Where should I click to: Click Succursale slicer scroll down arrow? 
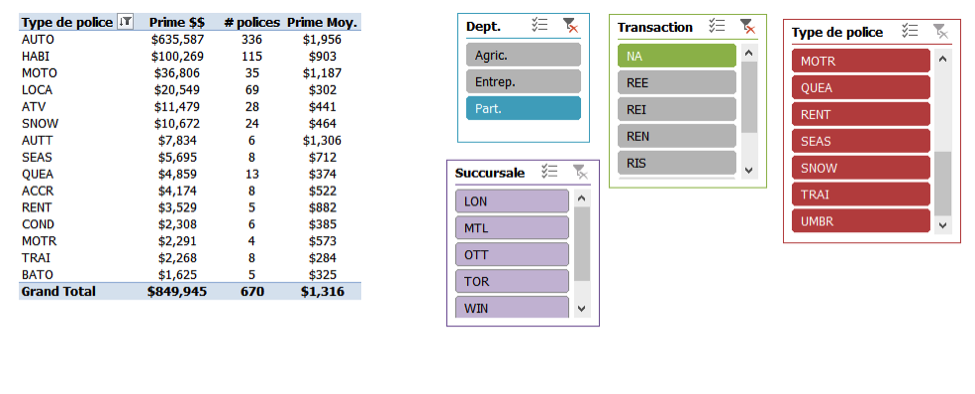[582, 308]
